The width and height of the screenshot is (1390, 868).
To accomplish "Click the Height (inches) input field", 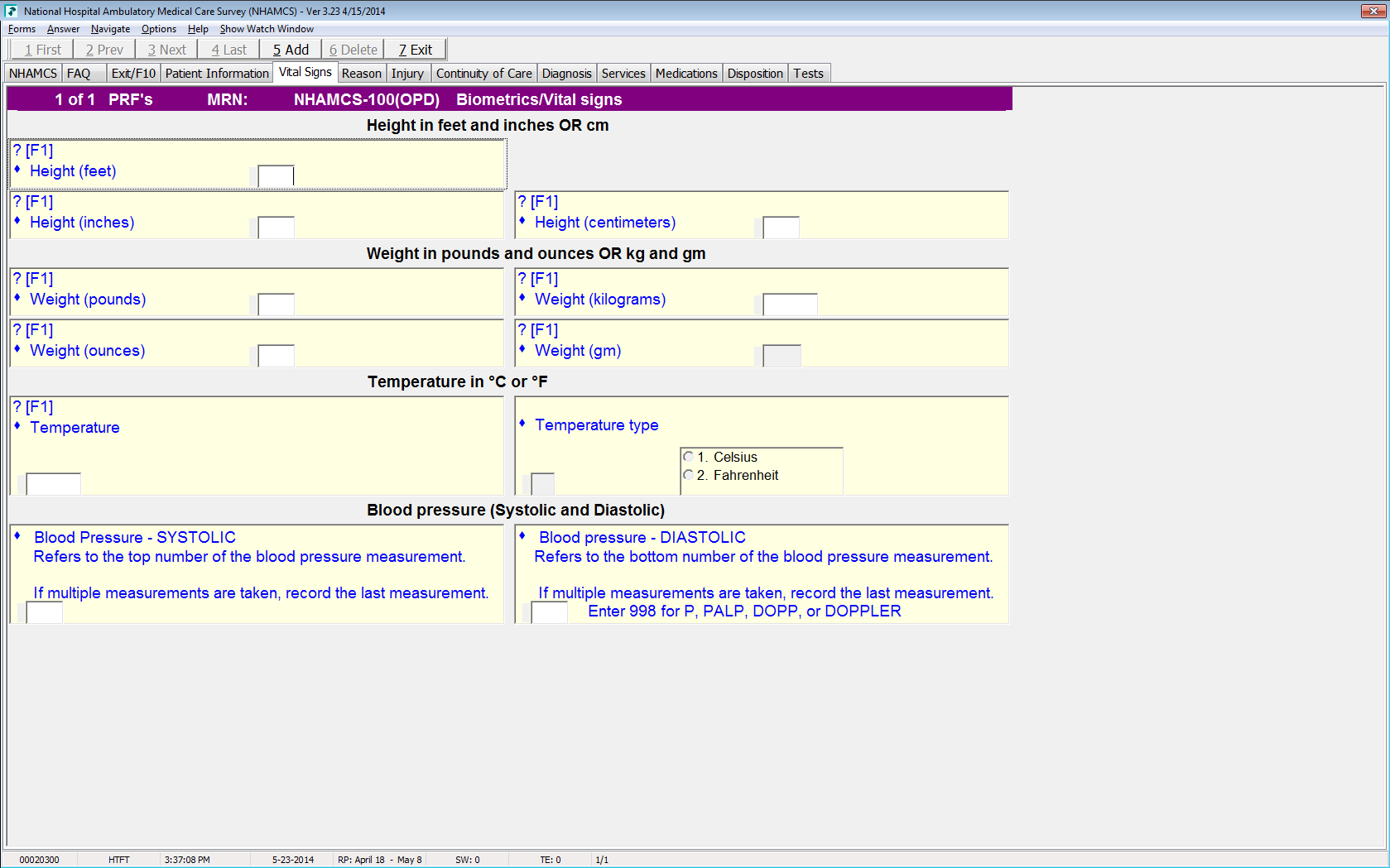I will (276, 228).
